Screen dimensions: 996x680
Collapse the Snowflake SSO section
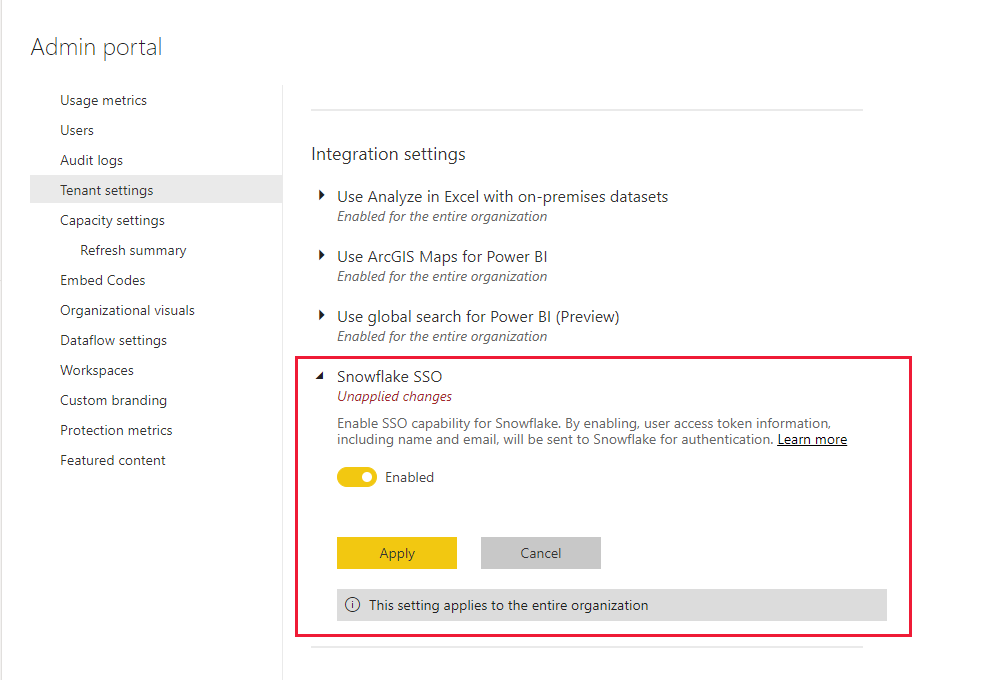pyautogui.click(x=320, y=376)
